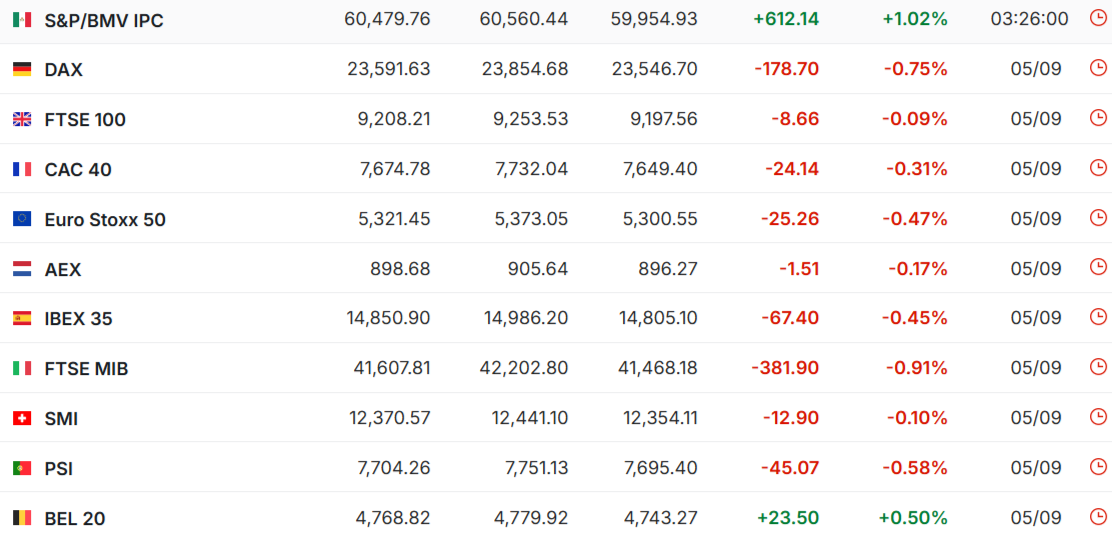Screen dimensions: 1112x538
Task: Go to the AEX index page
Action: coord(62,269)
